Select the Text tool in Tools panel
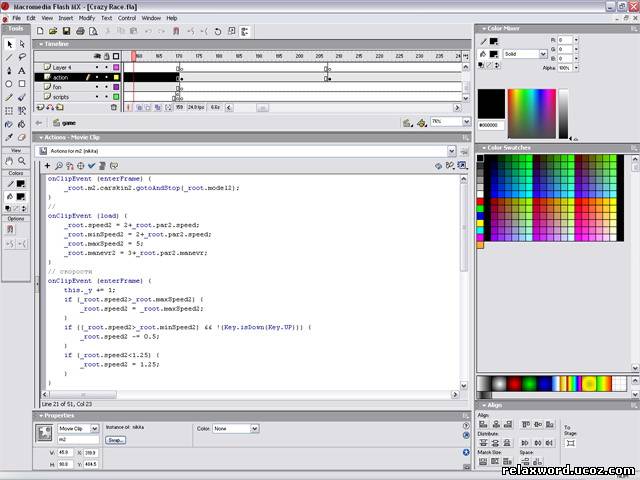640x480 pixels. pyautogui.click(x=22, y=71)
